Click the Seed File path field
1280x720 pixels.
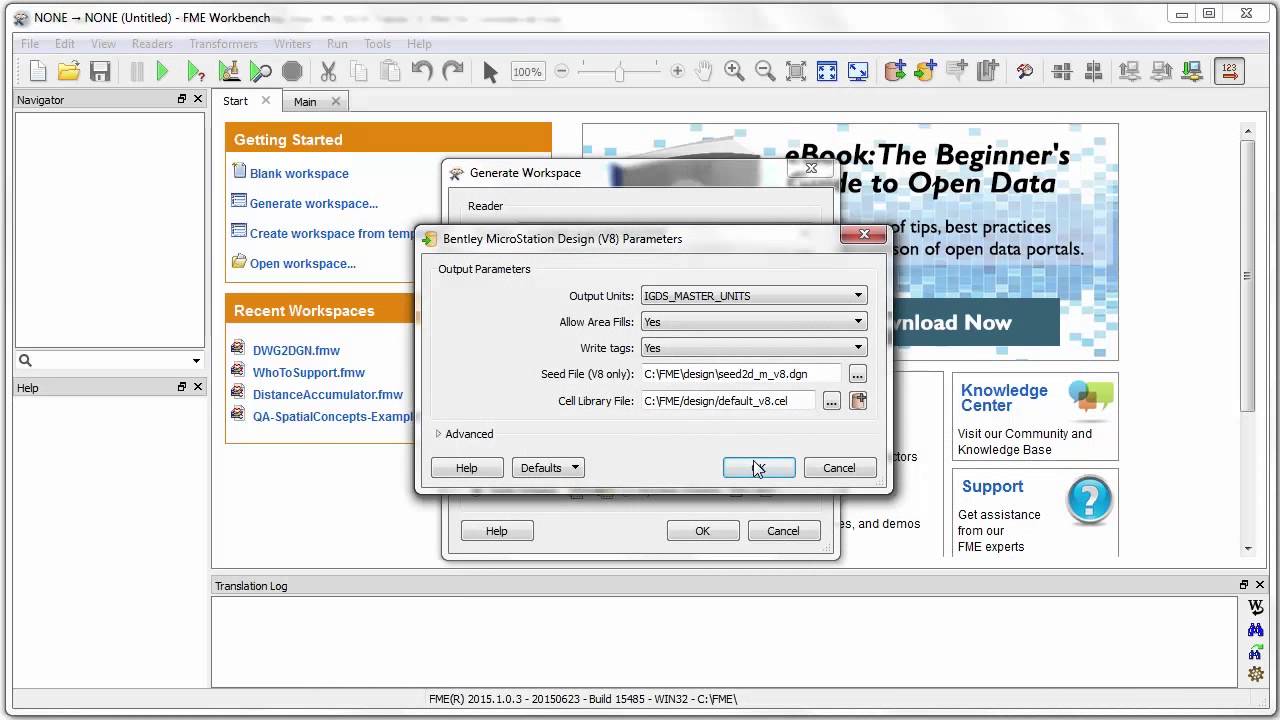(x=741, y=374)
